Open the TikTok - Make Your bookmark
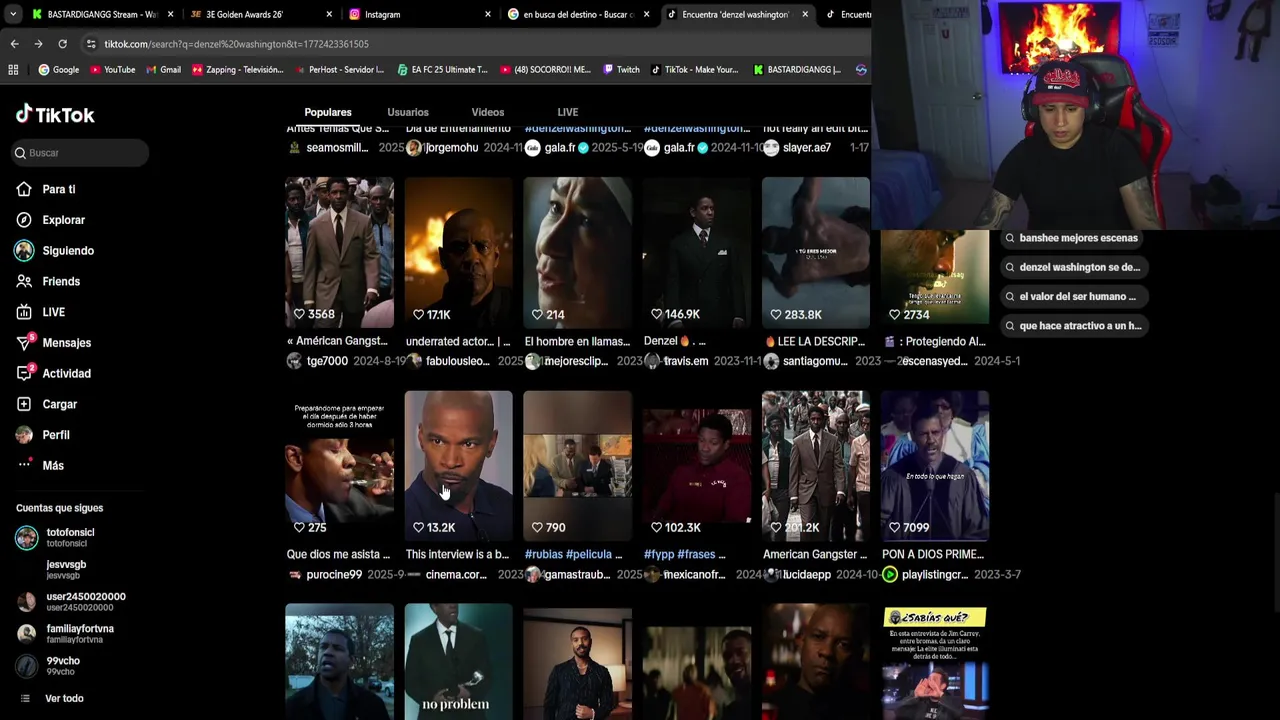This screenshot has height=720, width=1280. (x=694, y=70)
